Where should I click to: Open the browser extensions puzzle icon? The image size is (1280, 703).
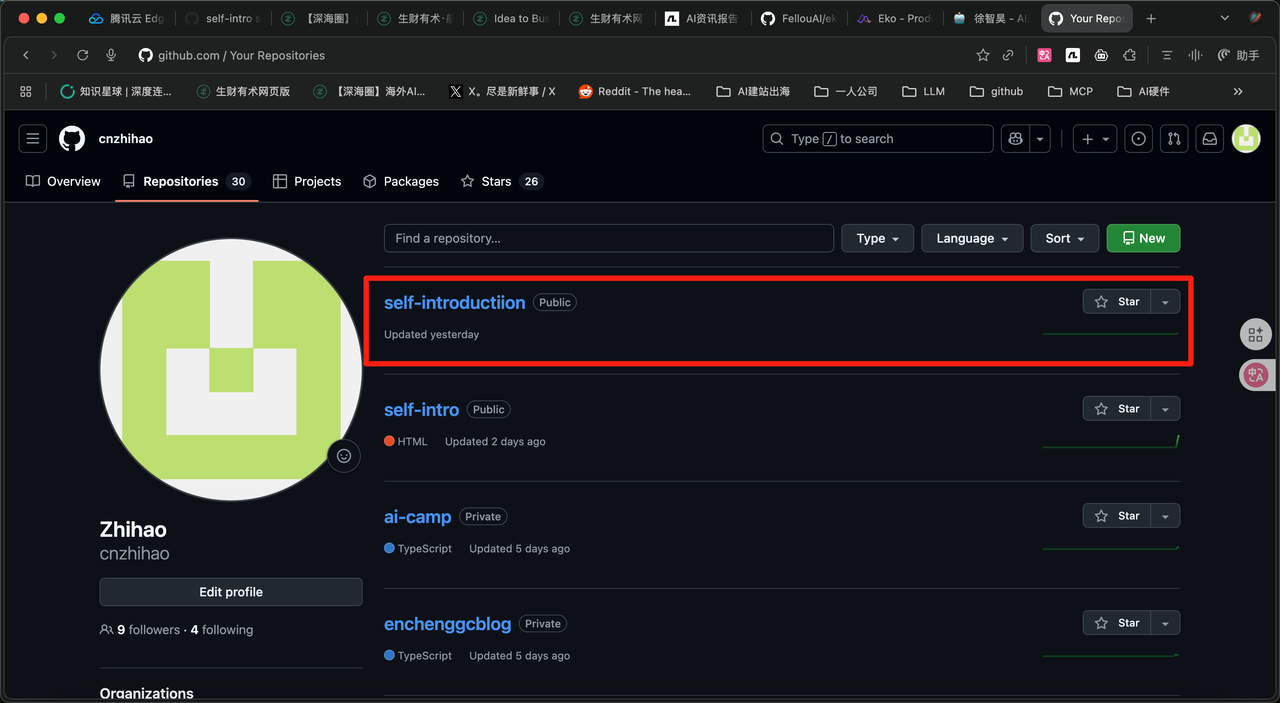click(x=1129, y=55)
